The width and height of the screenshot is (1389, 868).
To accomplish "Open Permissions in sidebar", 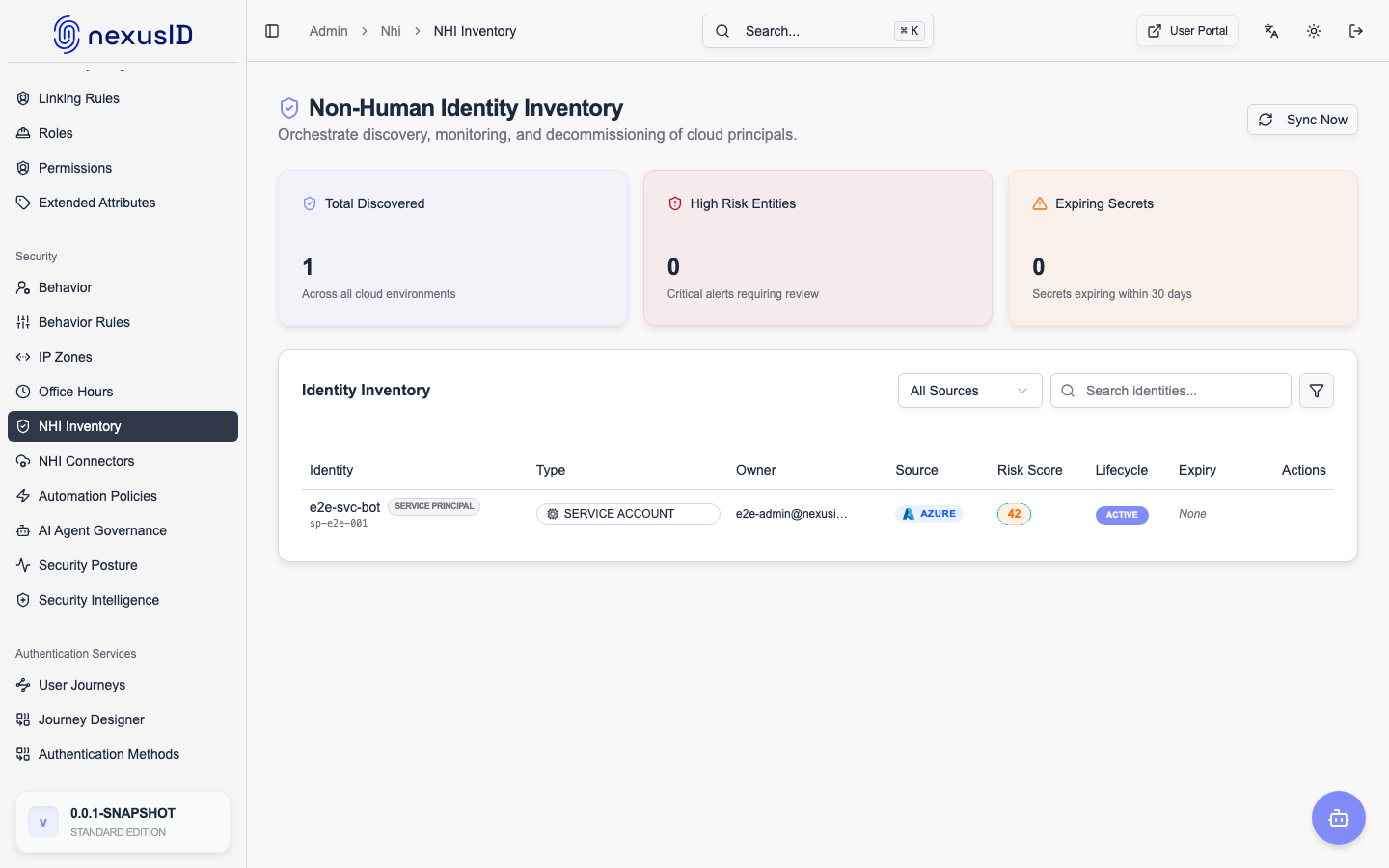I will [123, 168].
